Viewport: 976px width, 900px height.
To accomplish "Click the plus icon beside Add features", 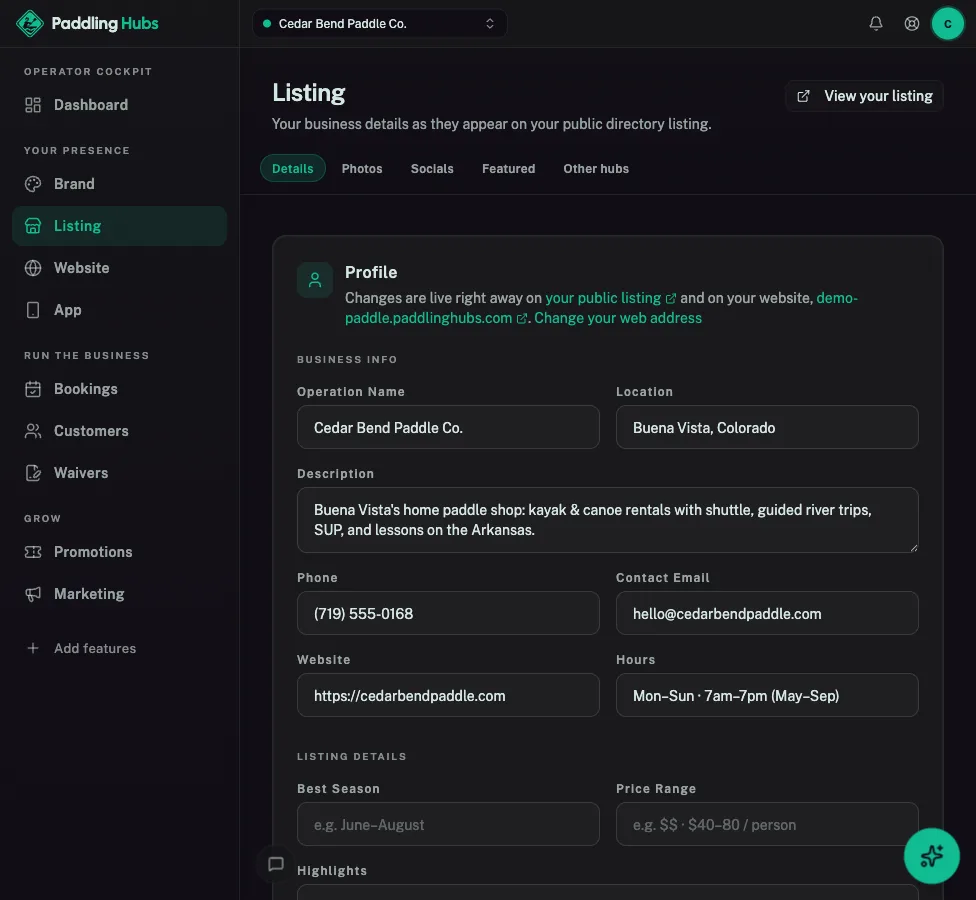I will click(x=33, y=649).
